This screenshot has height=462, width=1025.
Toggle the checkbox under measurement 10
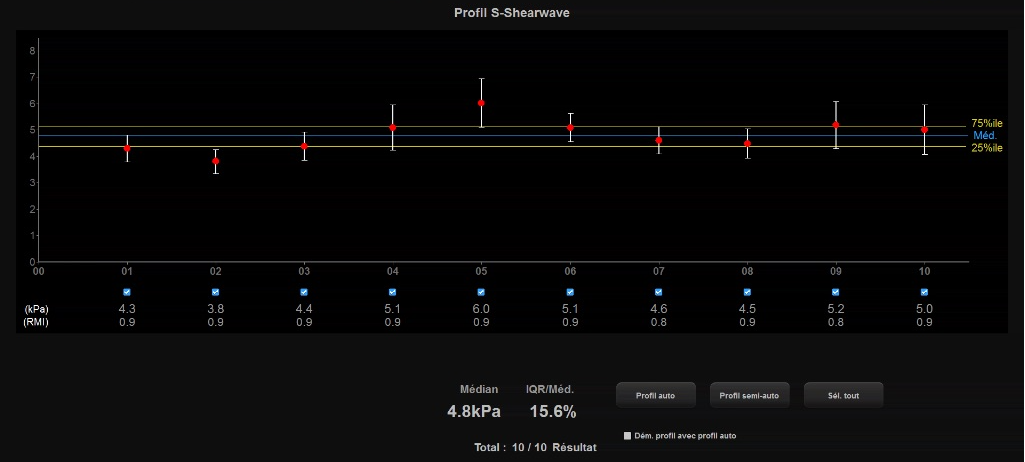click(924, 292)
